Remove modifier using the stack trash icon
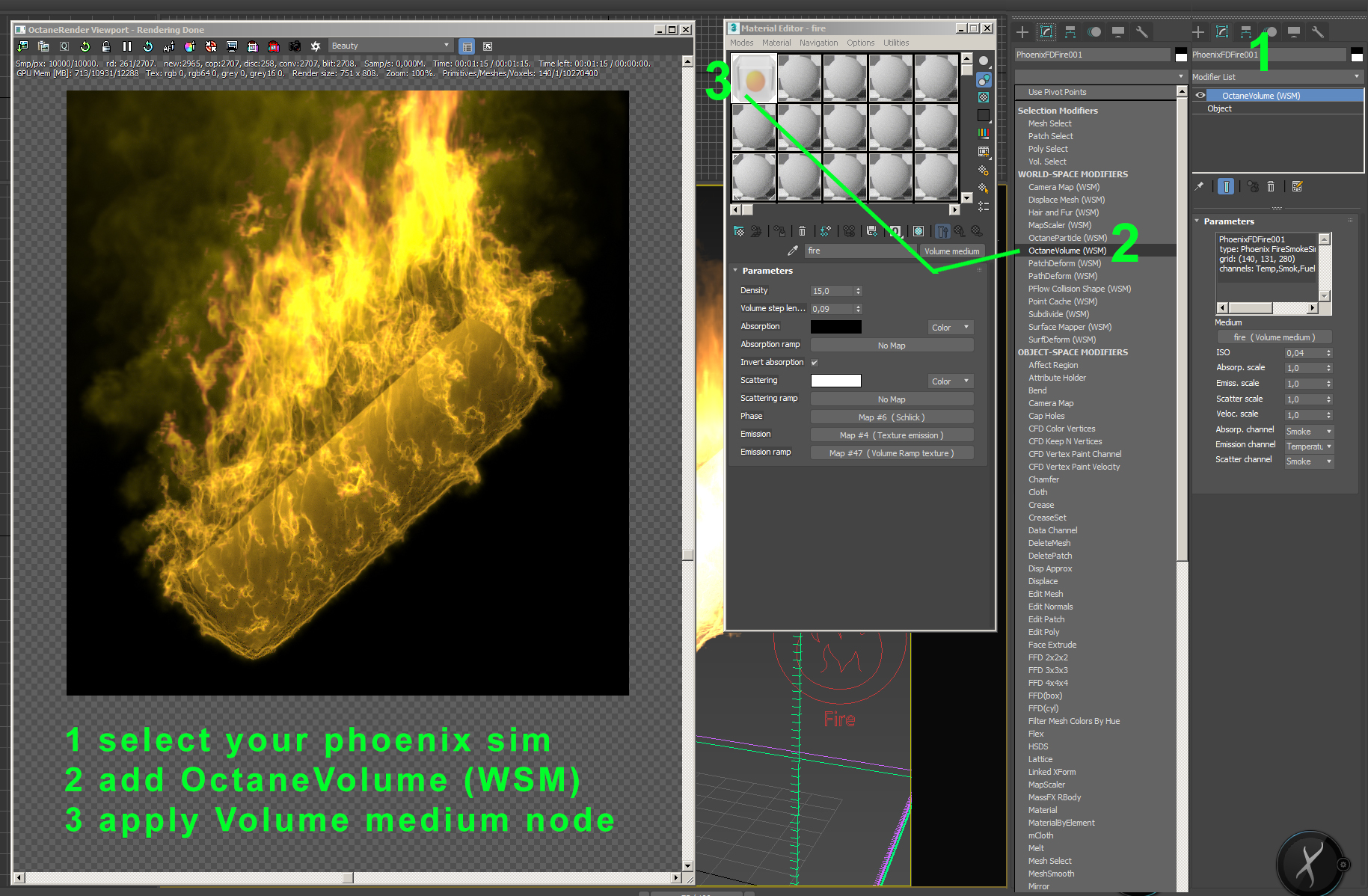 click(1270, 186)
